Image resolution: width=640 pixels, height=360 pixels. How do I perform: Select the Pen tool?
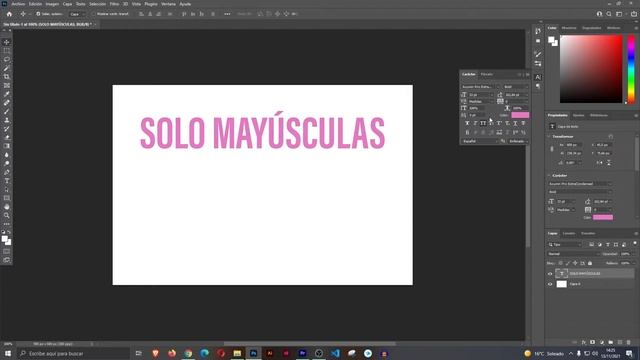pyautogui.click(x=7, y=172)
